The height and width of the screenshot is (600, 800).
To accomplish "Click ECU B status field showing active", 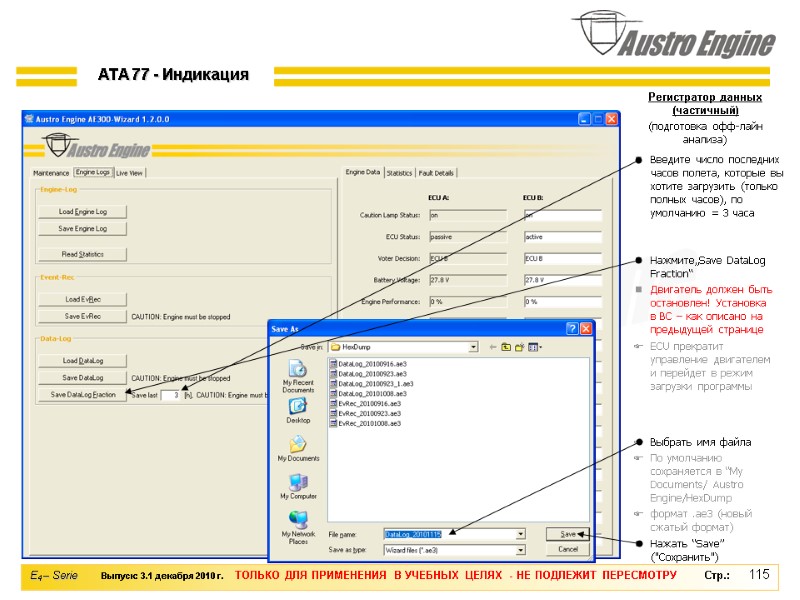I will [x=563, y=237].
